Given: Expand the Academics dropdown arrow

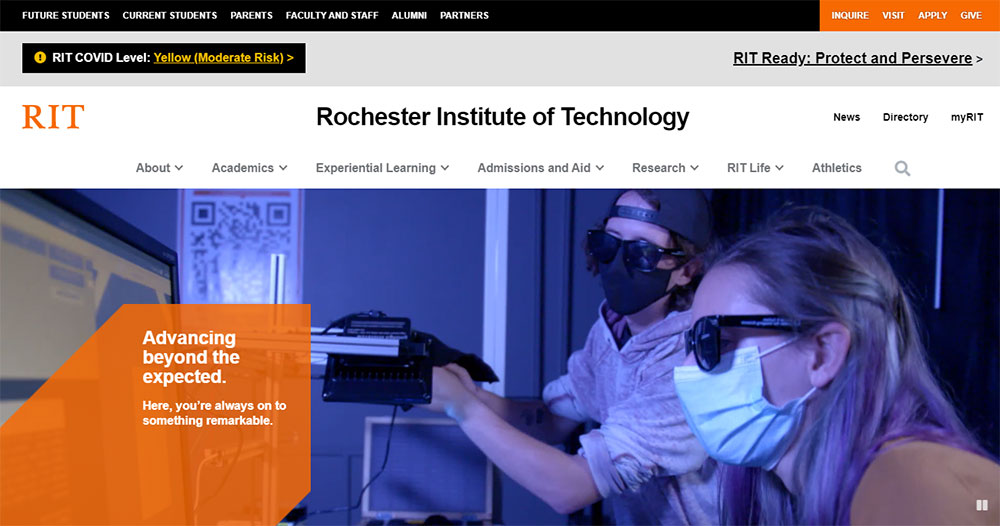Looking at the screenshot, I should 283,168.
